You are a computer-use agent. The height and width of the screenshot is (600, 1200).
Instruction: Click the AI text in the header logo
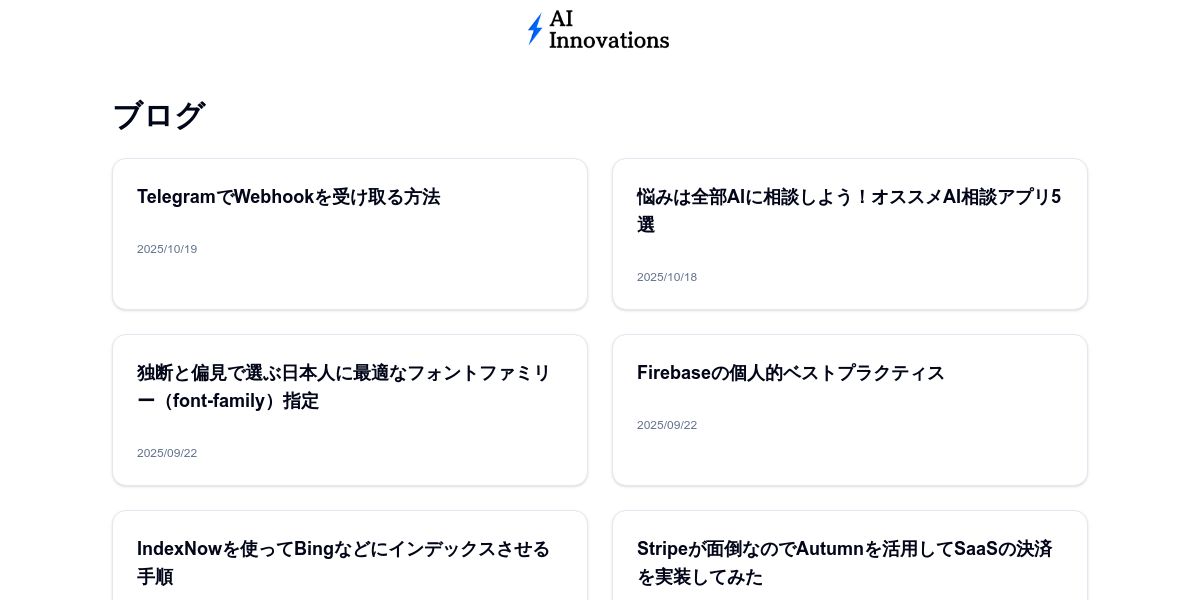click(561, 19)
